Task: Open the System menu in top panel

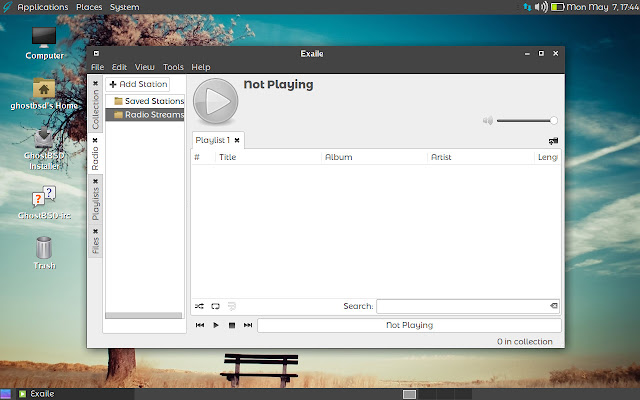Action: coord(124,7)
